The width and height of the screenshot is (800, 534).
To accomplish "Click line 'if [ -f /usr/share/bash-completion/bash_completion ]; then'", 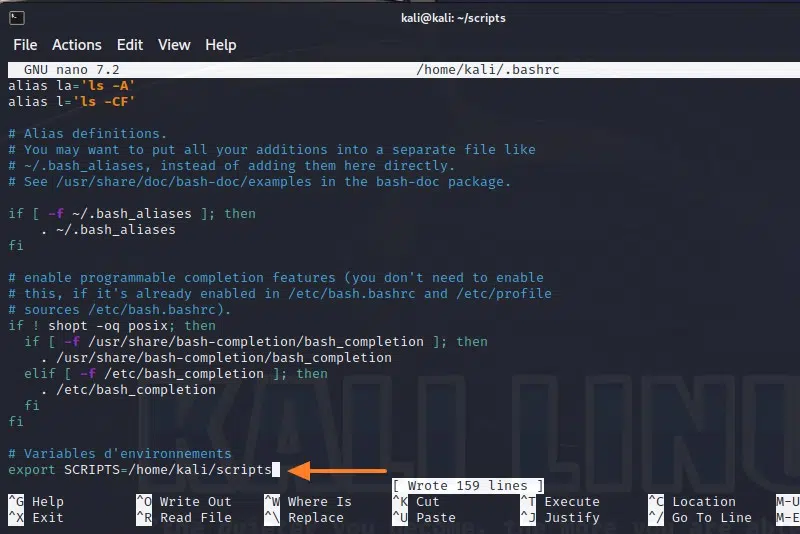I will (256, 341).
